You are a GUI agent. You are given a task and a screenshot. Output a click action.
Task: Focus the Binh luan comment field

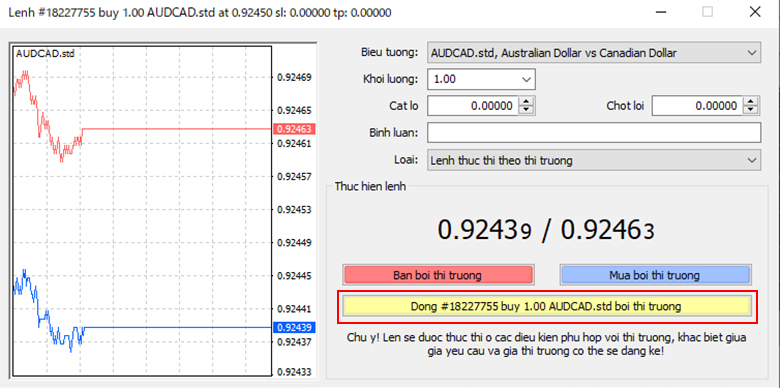[594, 133]
